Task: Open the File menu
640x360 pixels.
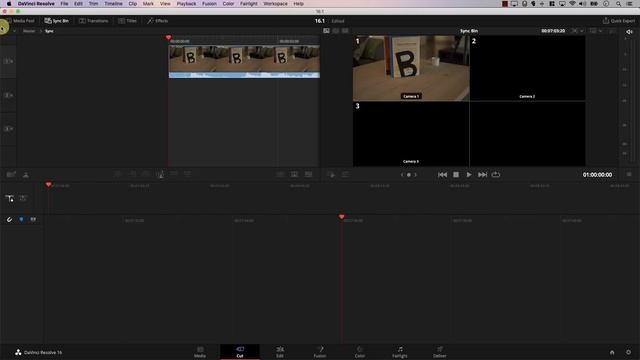Action: click(64, 4)
